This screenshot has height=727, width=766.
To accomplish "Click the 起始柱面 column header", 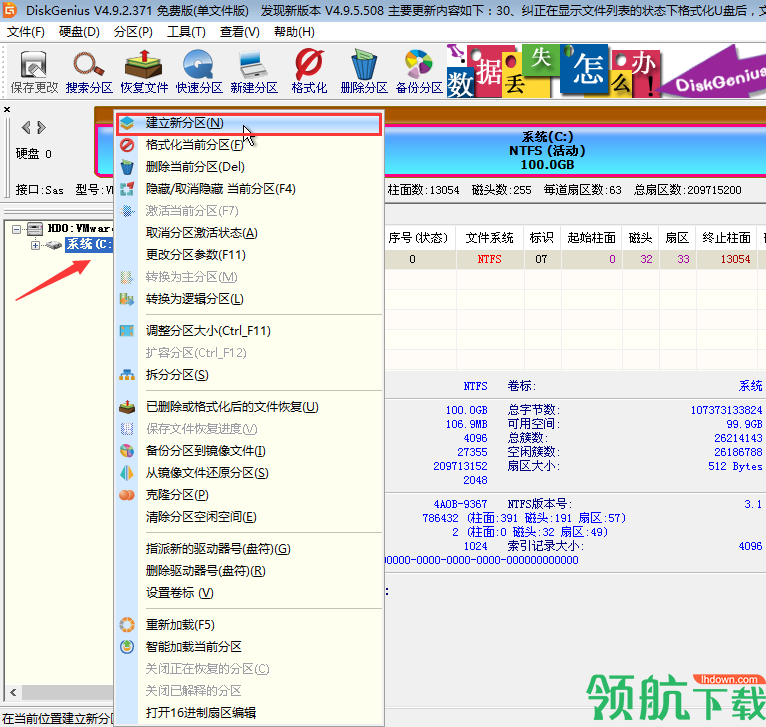I will click(591, 238).
